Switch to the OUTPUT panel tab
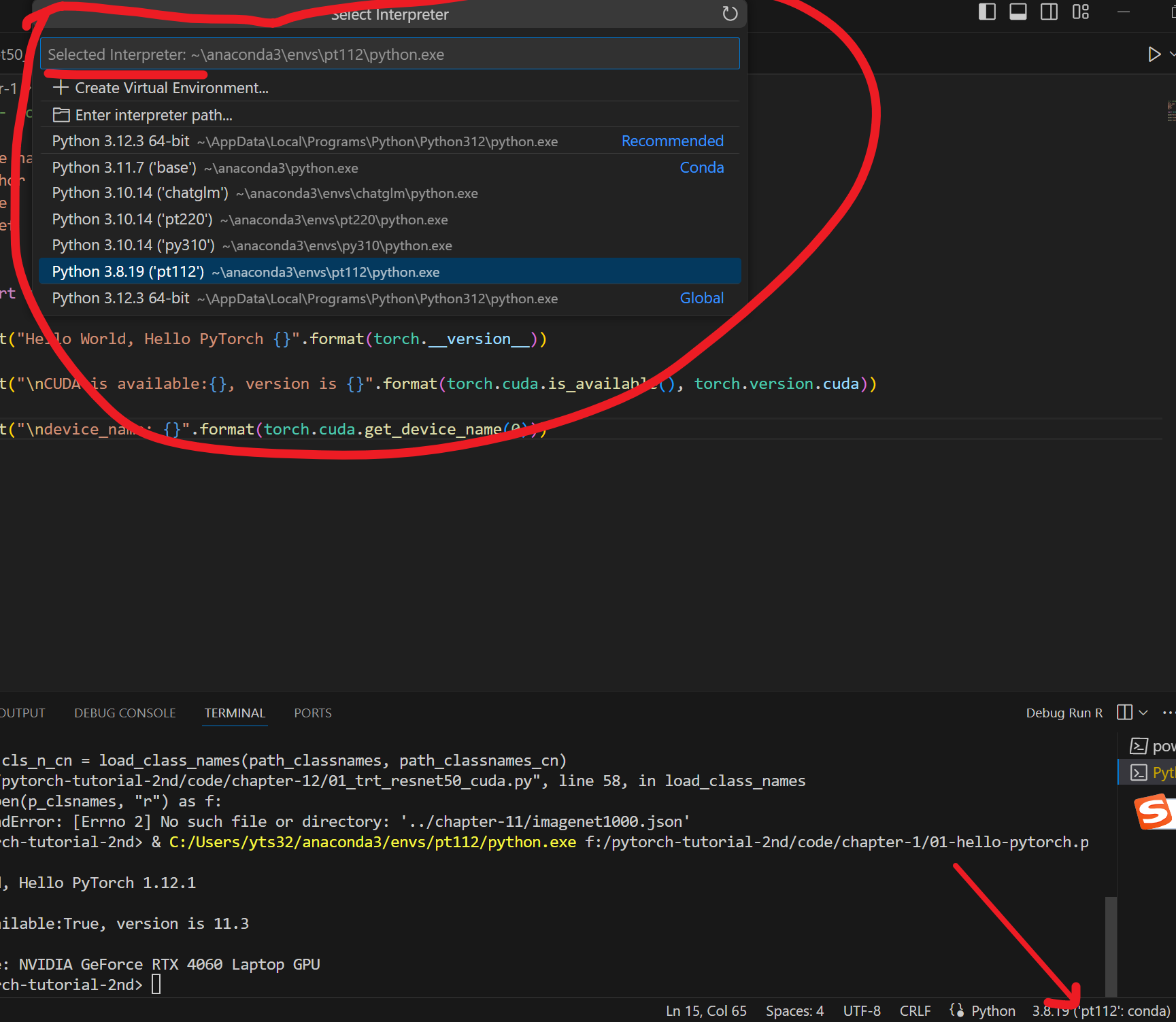The width and height of the screenshot is (1176, 1022). (22, 713)
